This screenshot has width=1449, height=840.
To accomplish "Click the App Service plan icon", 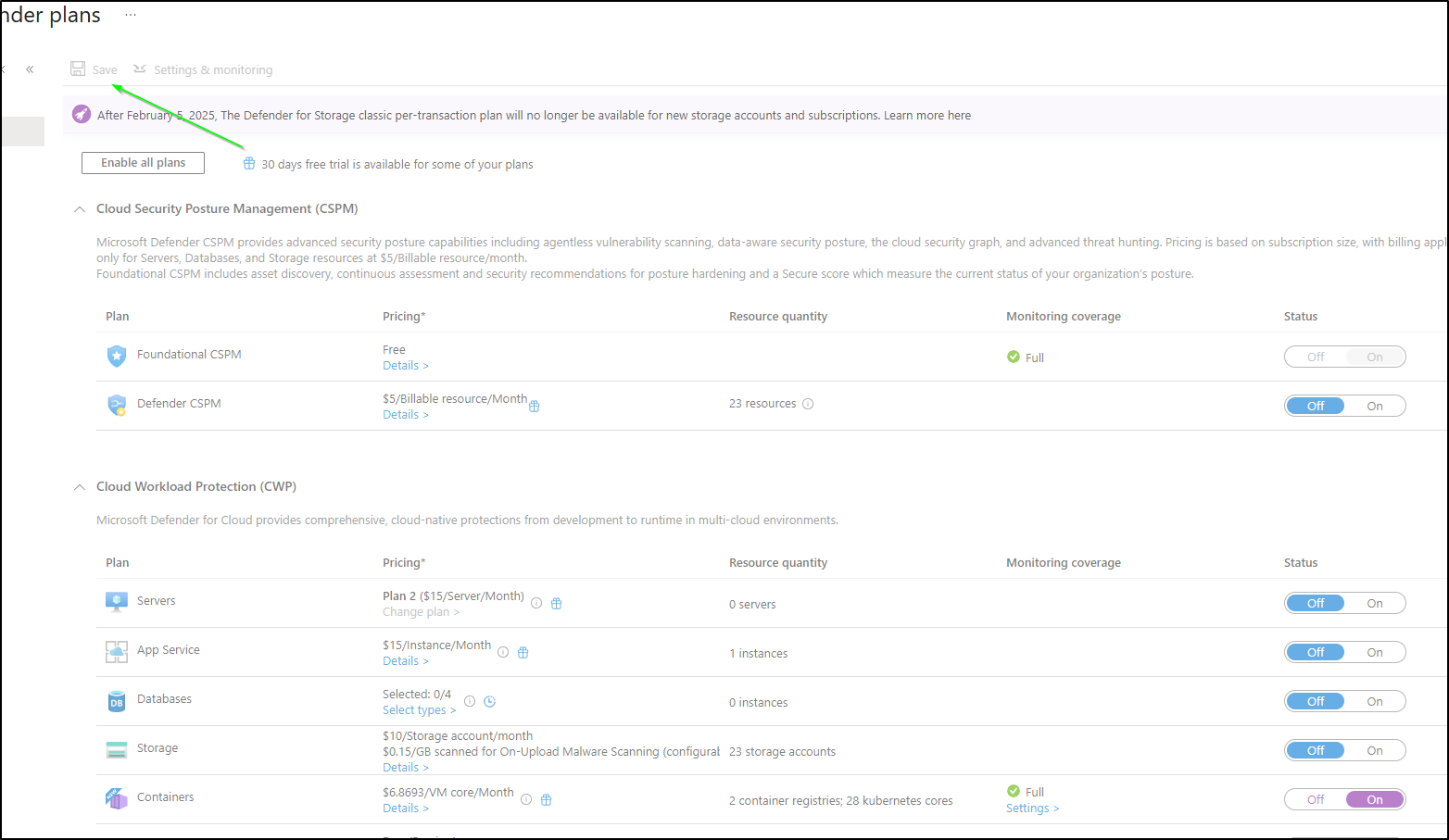I will click(x=117, y=651).
